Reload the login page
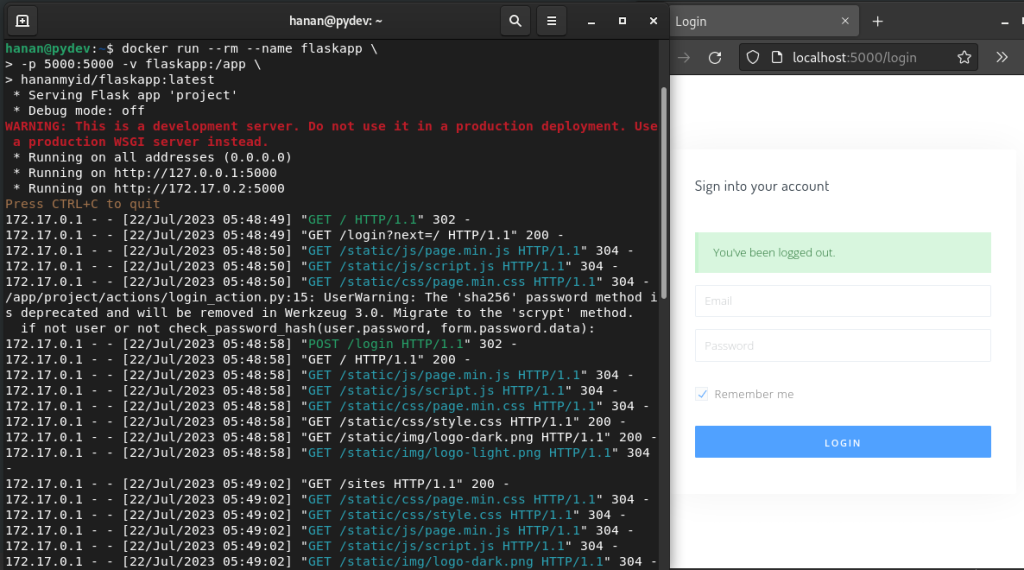This screenshot has height=570, width=1024. tap(715, 57)
